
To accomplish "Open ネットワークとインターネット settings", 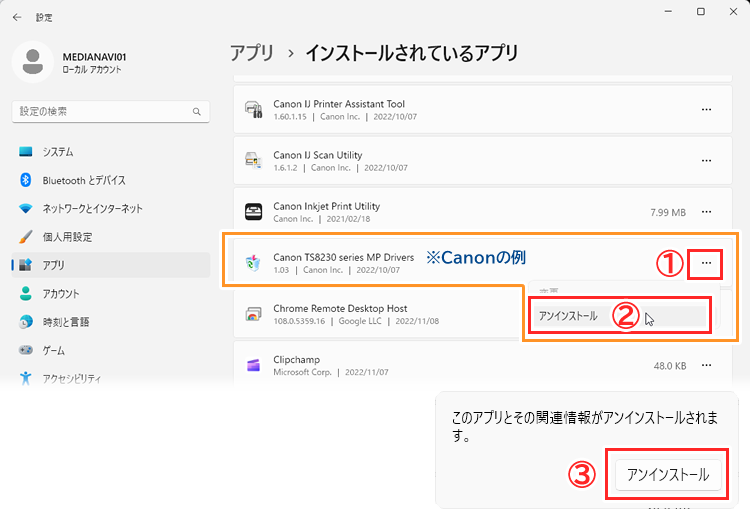I will [x=110, y=209].
